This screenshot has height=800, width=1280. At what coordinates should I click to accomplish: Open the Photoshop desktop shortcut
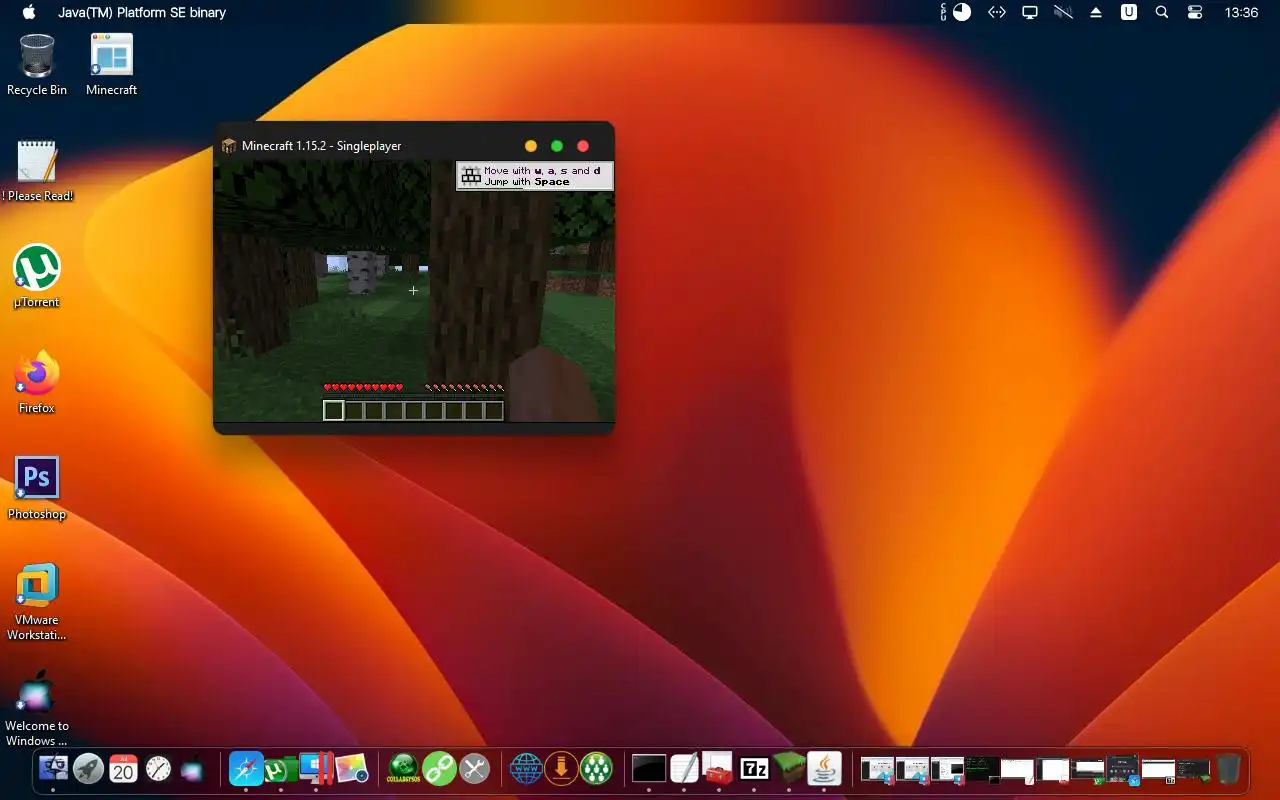(37, 488)
